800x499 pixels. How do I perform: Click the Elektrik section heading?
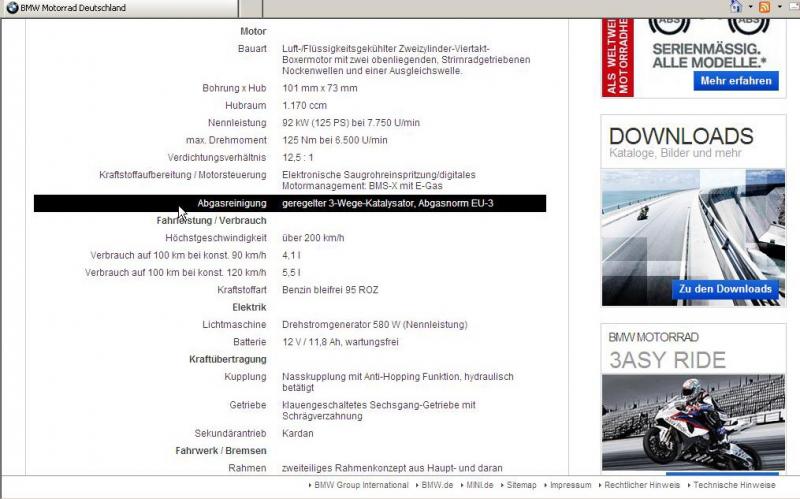pyautogui.click(x=249, y=307)
